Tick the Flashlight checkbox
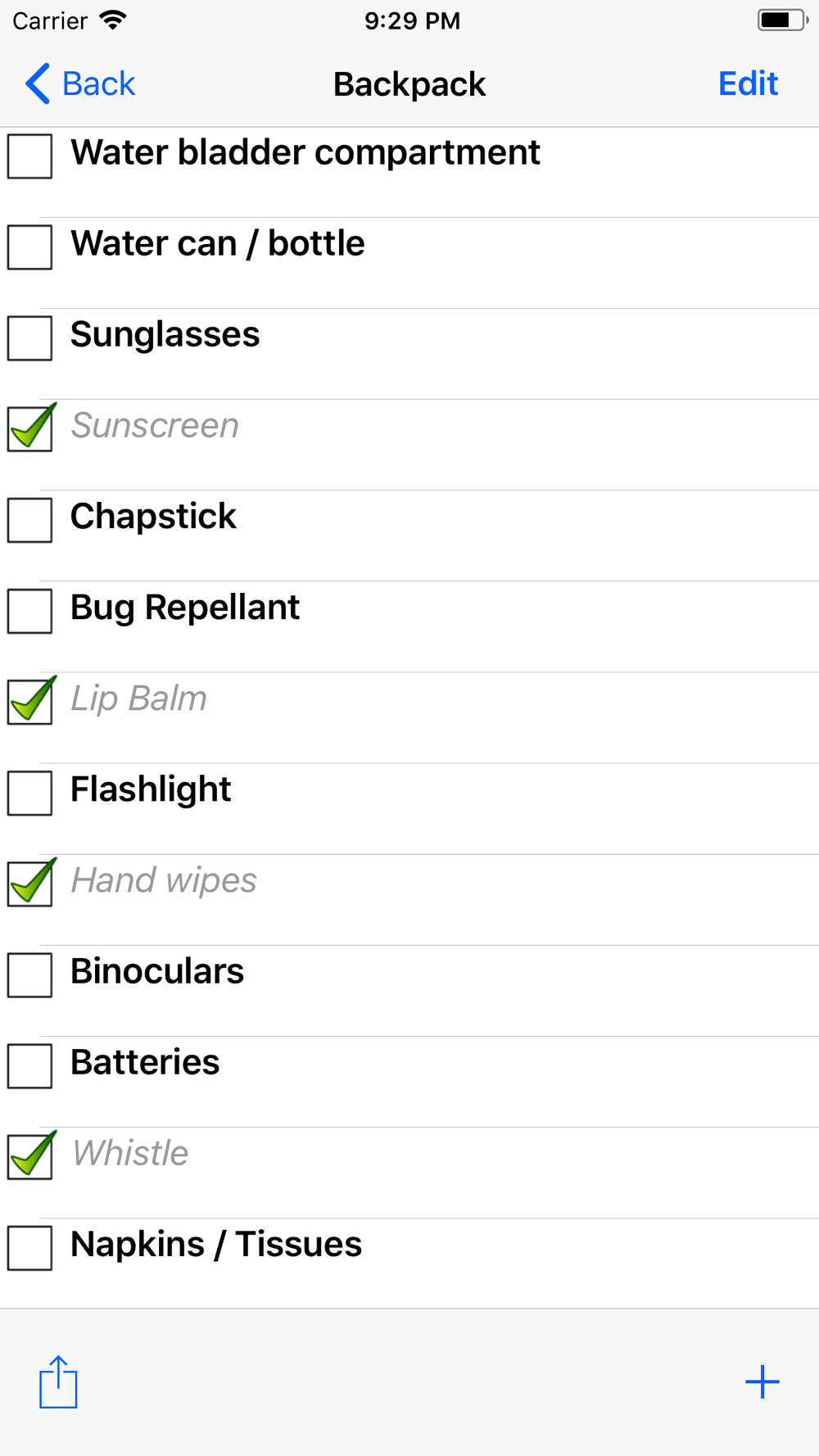819x1456 pixels. click(x=30, y=793)
